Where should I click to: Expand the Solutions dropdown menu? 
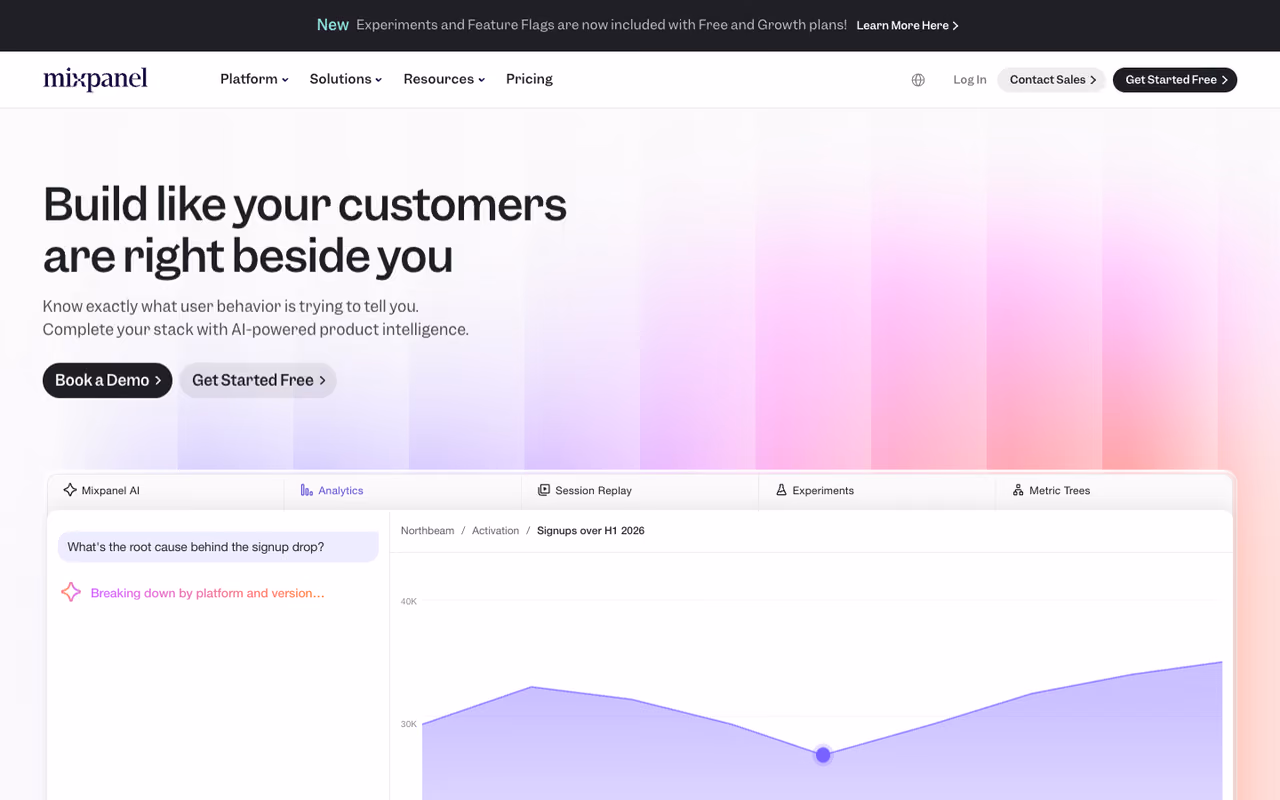pyautogui.click(x=346, y=79)
